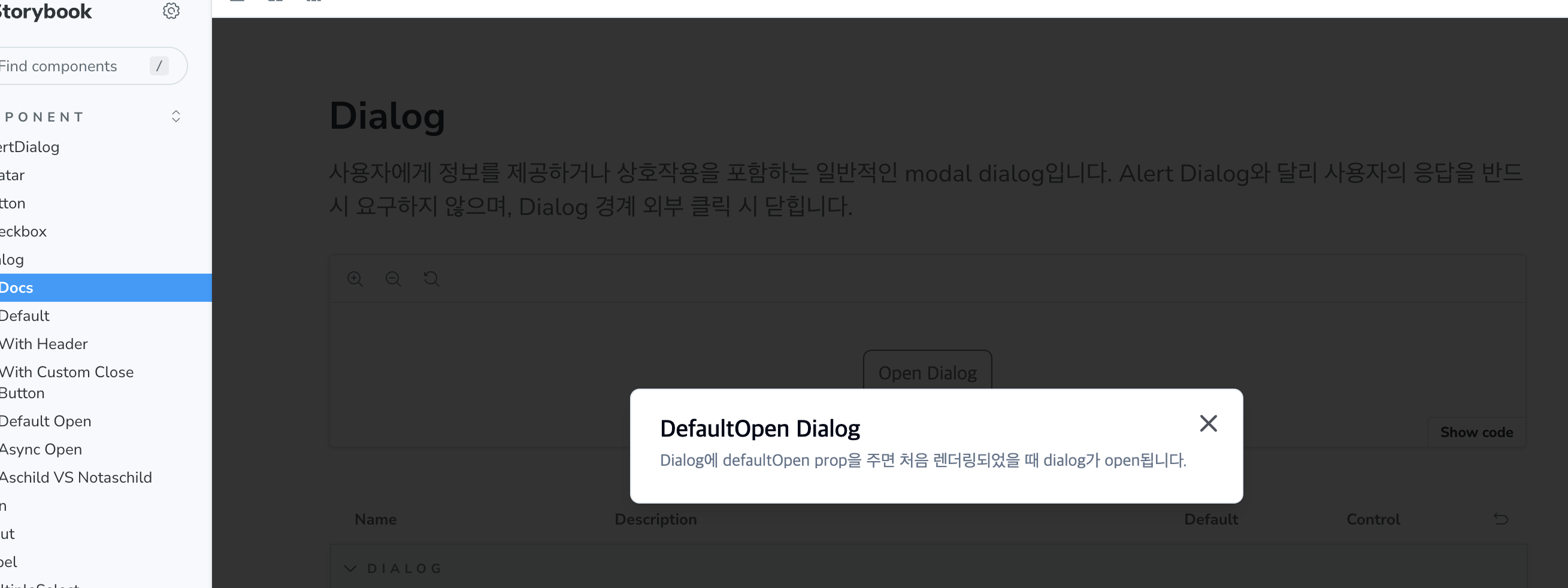This screenshot has width=1568, height=588.
Task: Click the X to close the DefaultOpen Dialog
Action: click(x=1208, y=423)
